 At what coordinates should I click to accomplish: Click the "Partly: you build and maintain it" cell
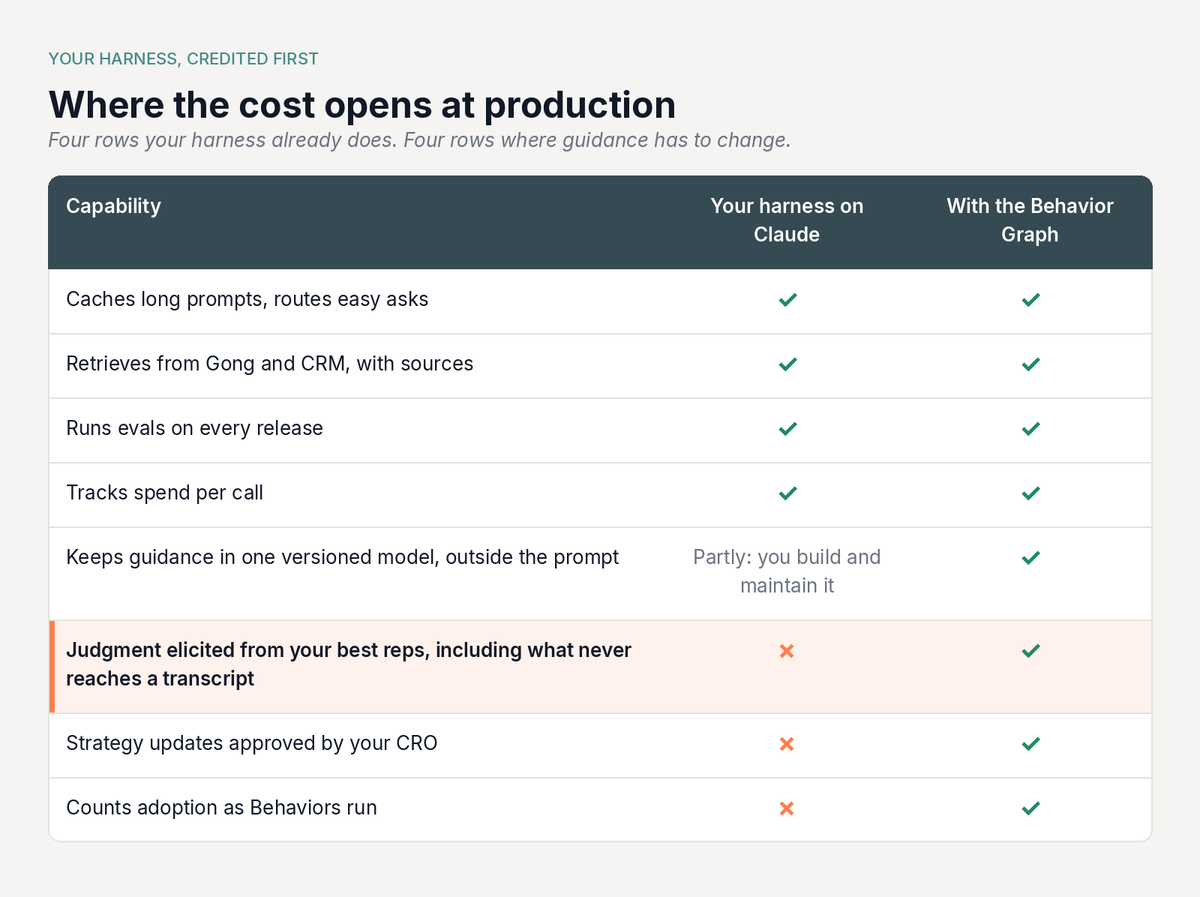pyautogui.click(x=787, y=571)
